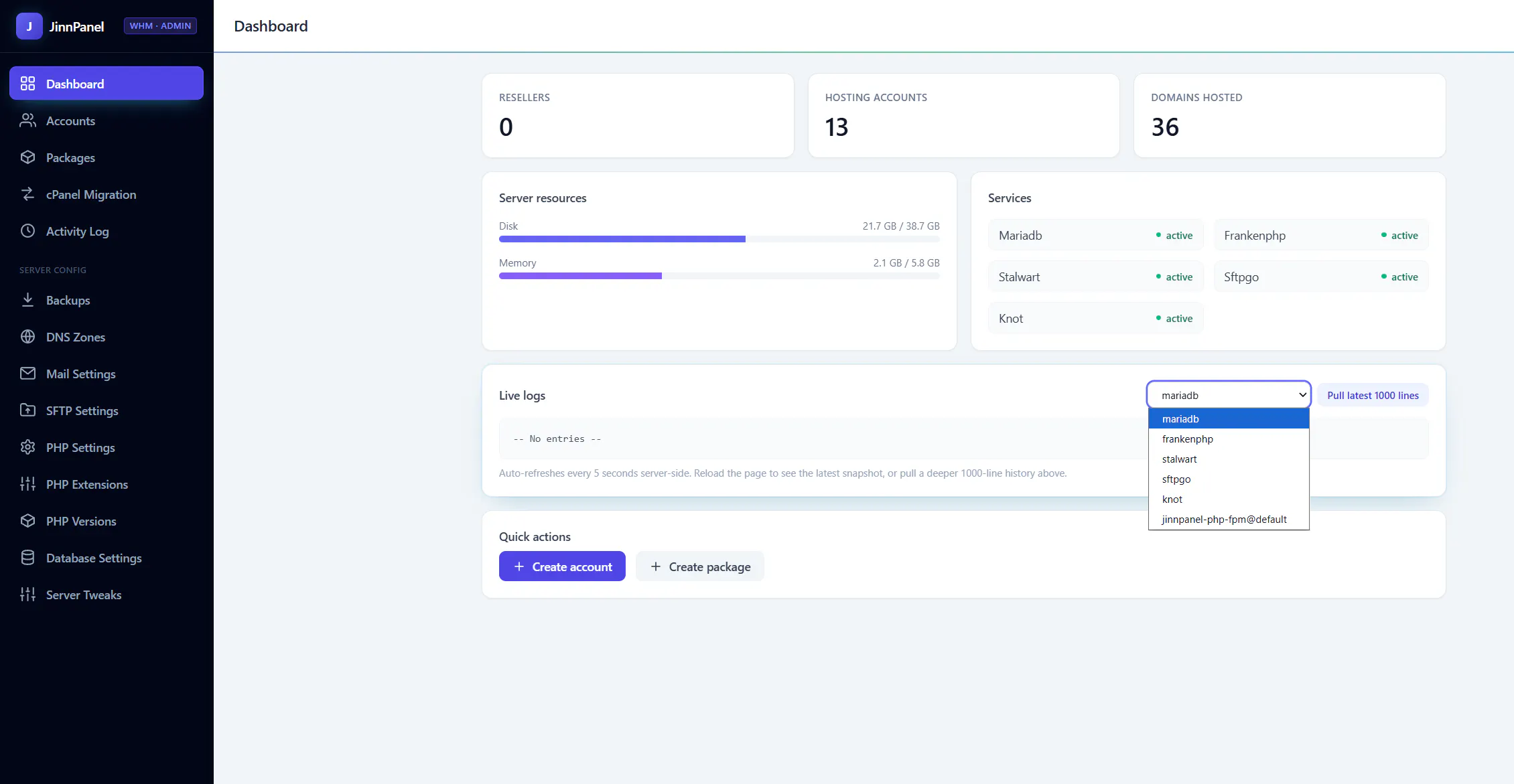Click the Activity Log clock icon
Viewport: 1514px width, 784px height.
[27, 231]
